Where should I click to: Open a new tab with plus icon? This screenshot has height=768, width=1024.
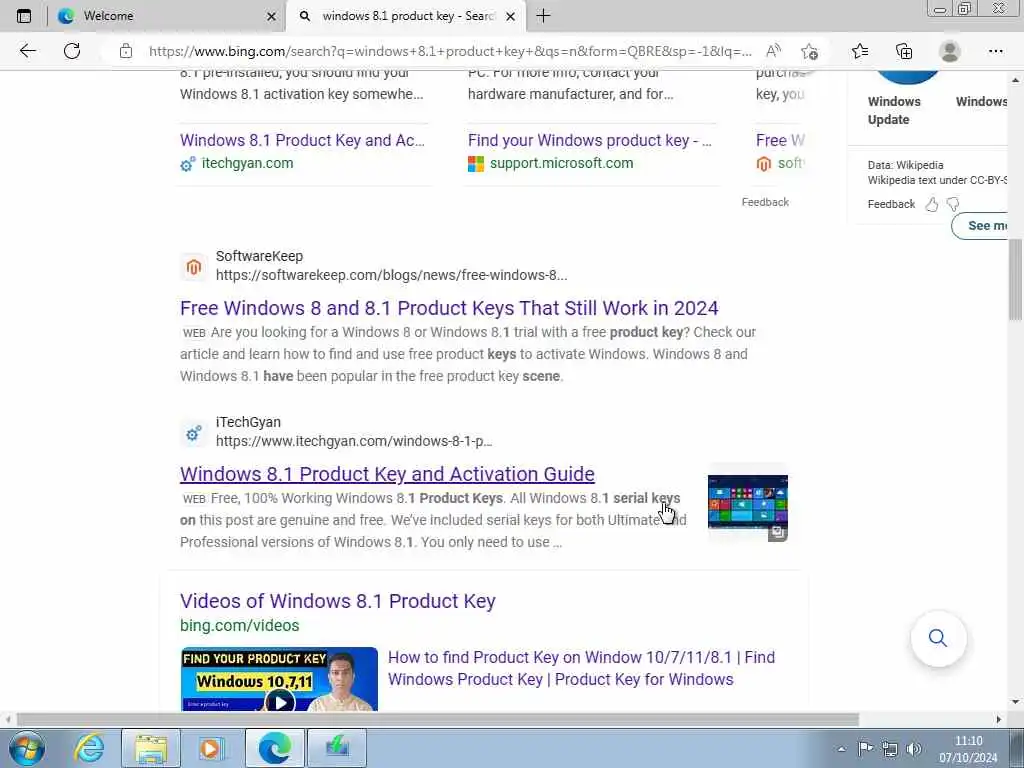pyautogui.click(x=543, y=16)
